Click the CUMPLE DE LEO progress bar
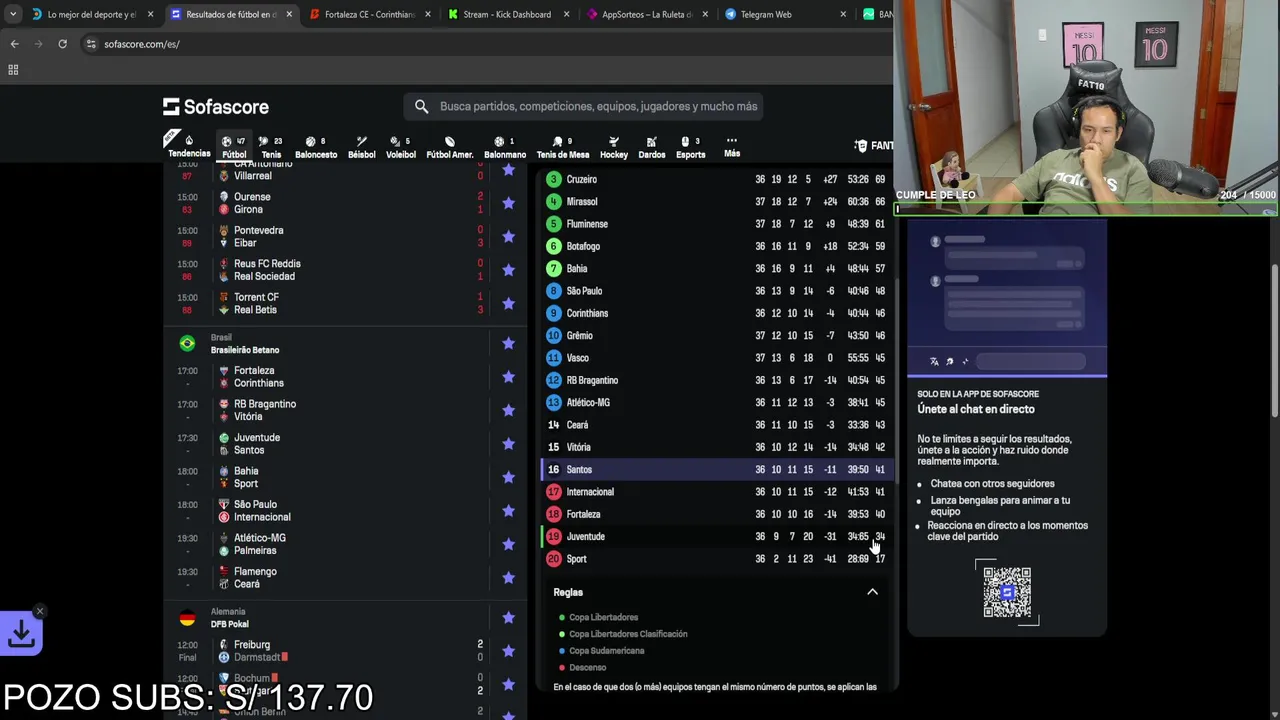Screen dimensions: 1280x720 1087,210
